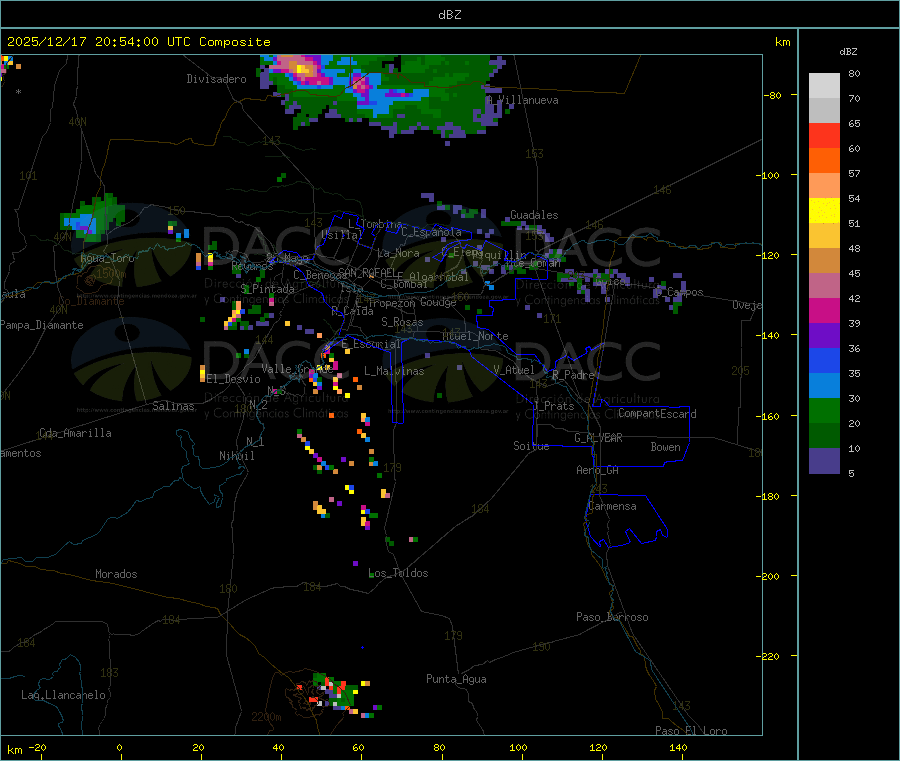Image resolution: width=900 pixels, height=761 pixels.
Task: Click the La_Nora place label
Action: tap(398, 253)
